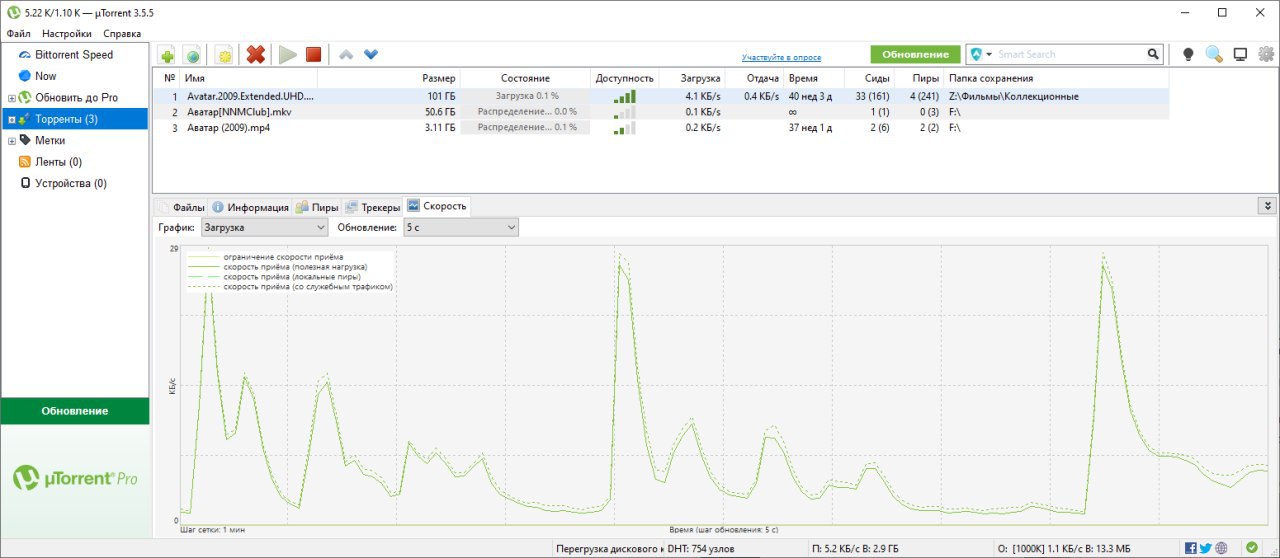
Task: Click the green Обновление toolbar button
Action: coord(915,54)
